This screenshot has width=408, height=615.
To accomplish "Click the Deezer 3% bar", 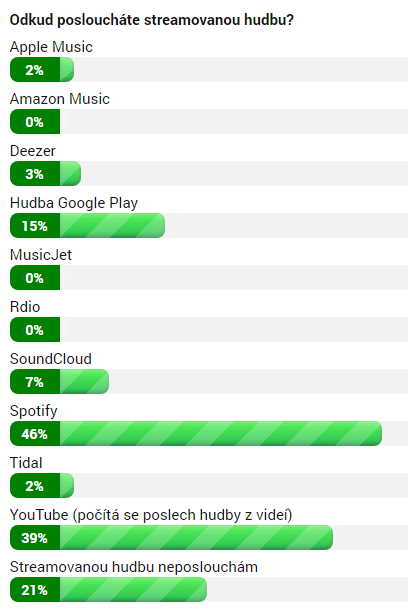I will pyautogui.click(x=46, y=173).
